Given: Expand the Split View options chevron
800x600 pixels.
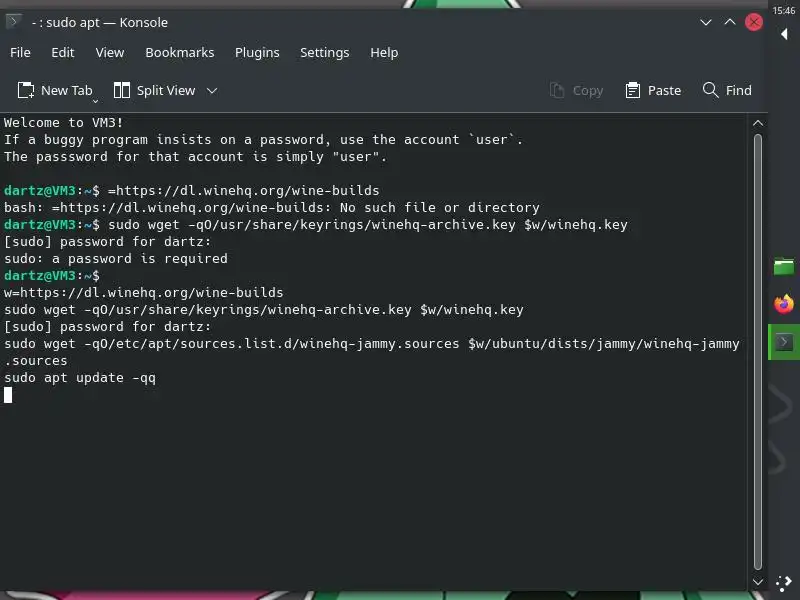Looking at the screenshot, I should coord(212,91).
